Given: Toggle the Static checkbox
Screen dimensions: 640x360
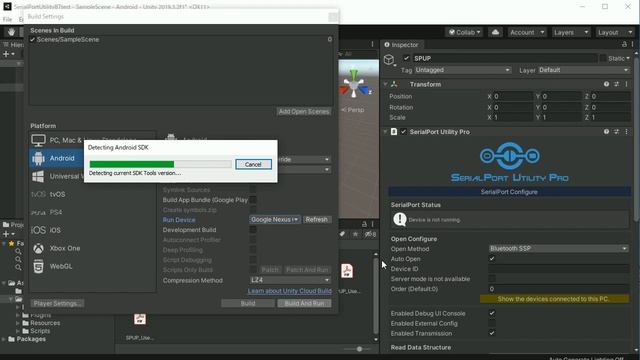Looking at the screenshot, I should point(602,58).
